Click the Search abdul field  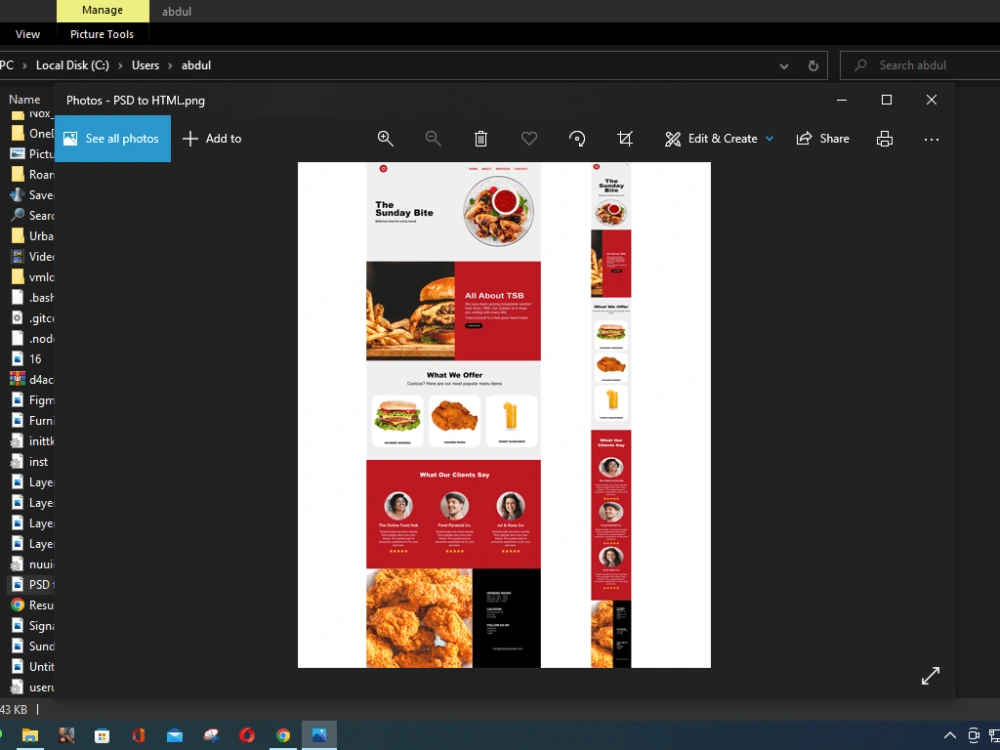pos(920,65)
